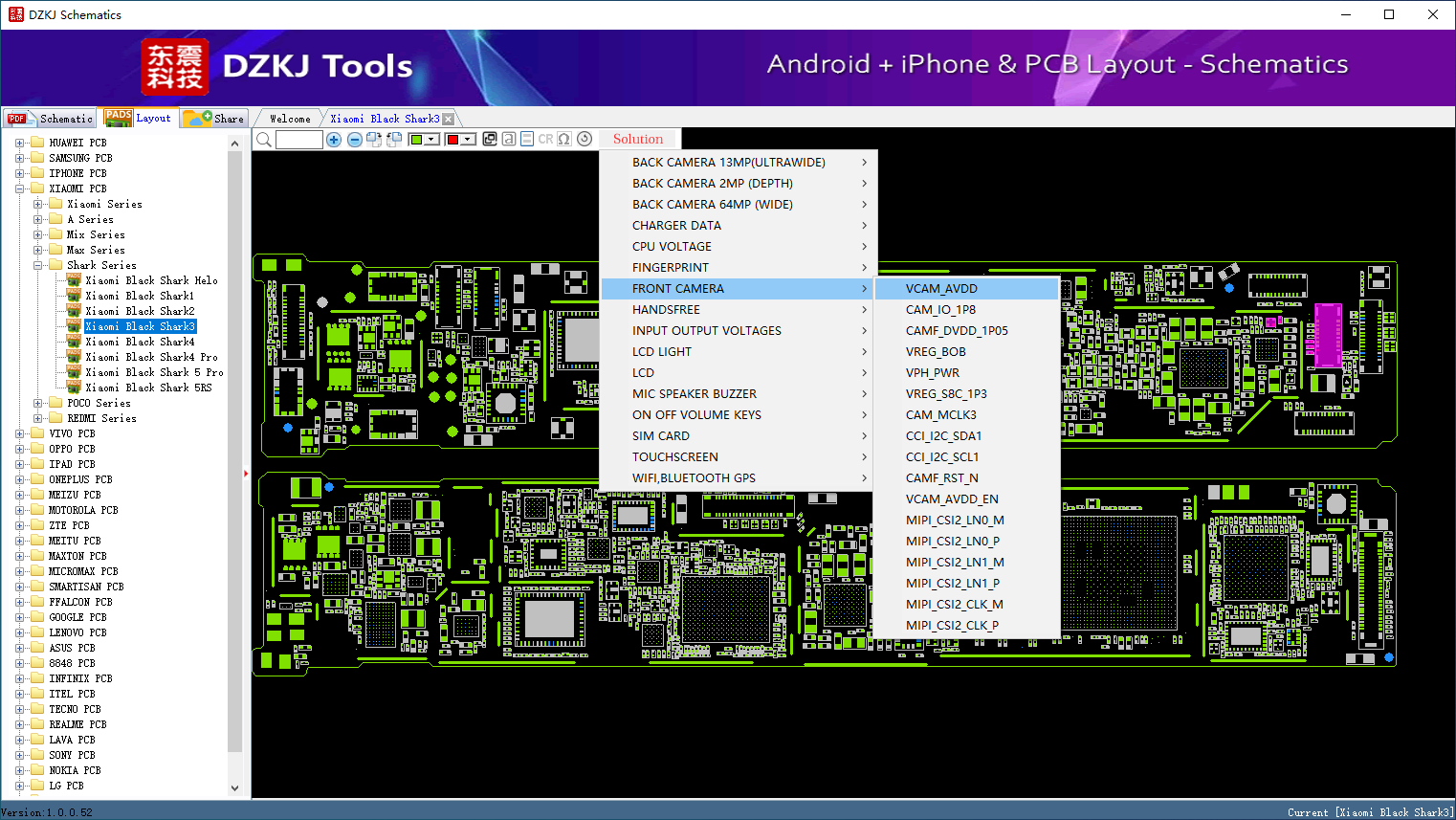This screenshot has height=820, width=1456.
Task: Open the green color dropdown arrow
Action: pyautogui.click(x=432, y=140)
